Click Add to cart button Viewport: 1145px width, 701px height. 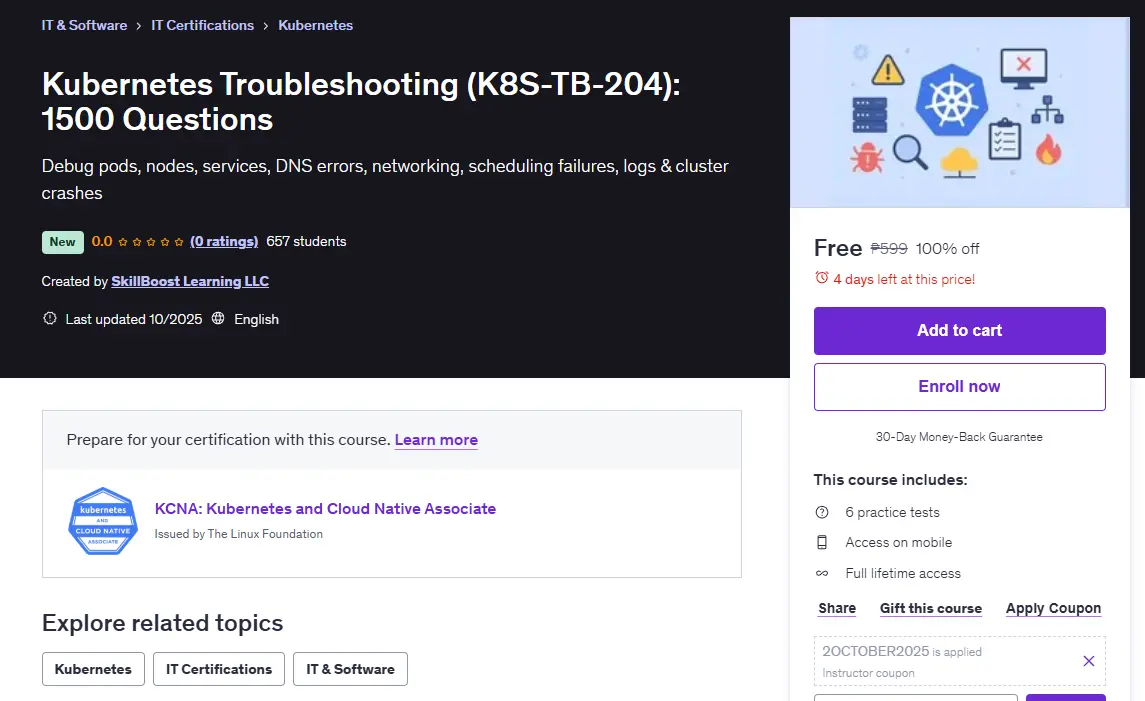coord(960,331)
